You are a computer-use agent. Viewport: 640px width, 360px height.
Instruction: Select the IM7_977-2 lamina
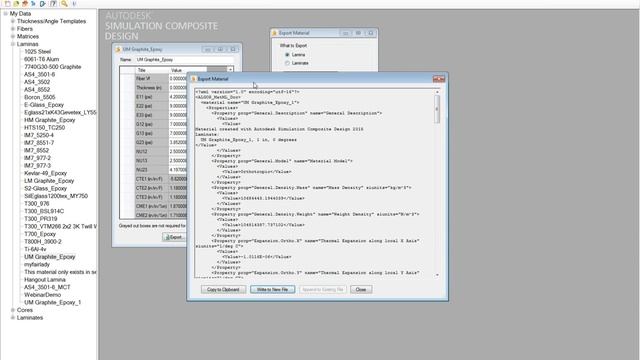(x=38, y=158)
